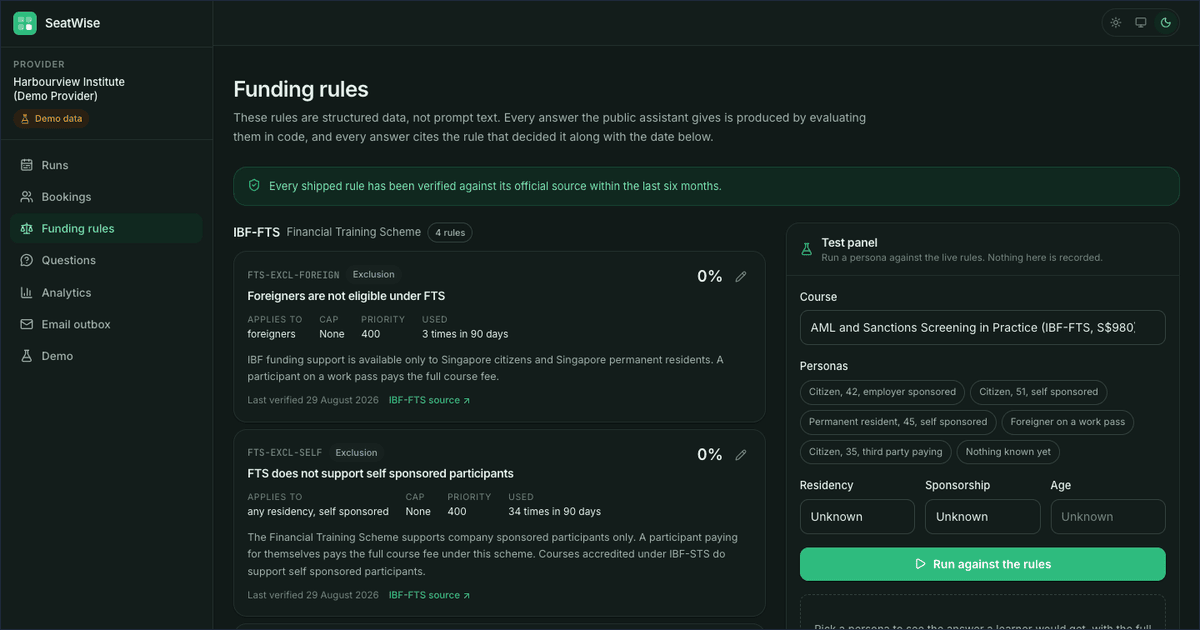
Task: Edit the FTS-EXCL-FOREIGN rule pencil icon
Action: (741, 277)
